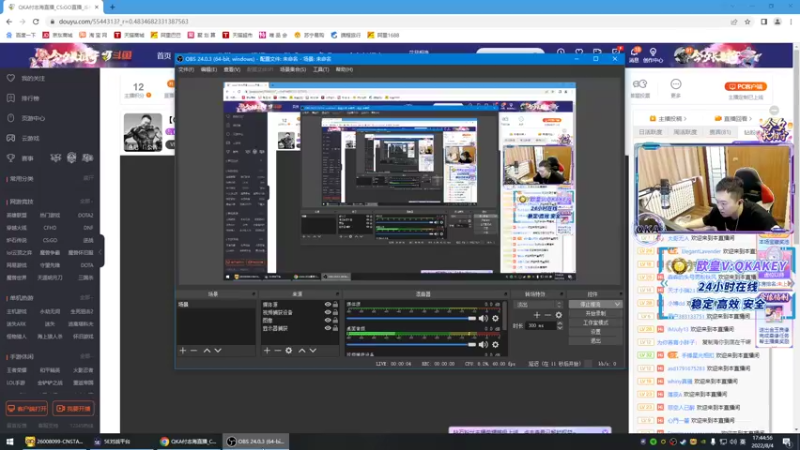
Task: Toggle lock on 媒体源 source
Action: pyautogui.click(x=335, y=305)
